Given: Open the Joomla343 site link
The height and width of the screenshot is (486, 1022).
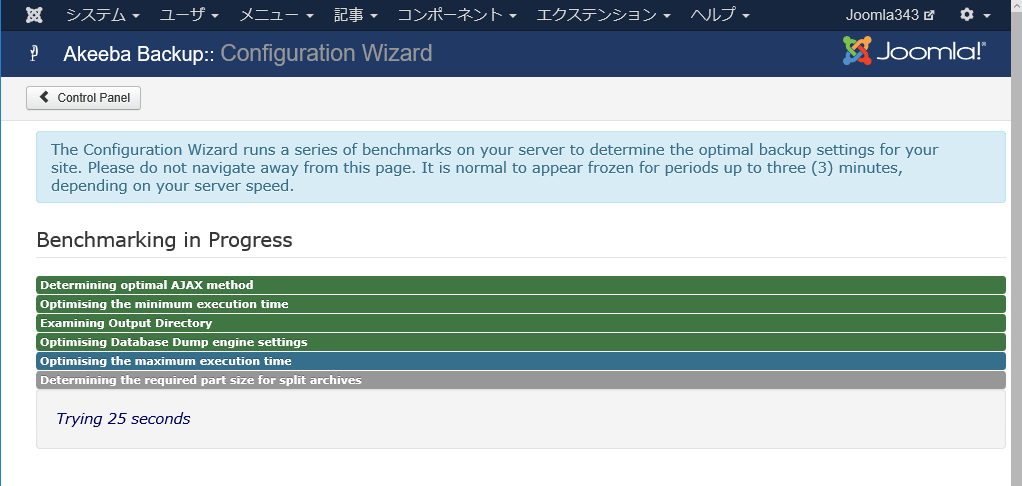Looking at the screenshot, I should (890, 15).
